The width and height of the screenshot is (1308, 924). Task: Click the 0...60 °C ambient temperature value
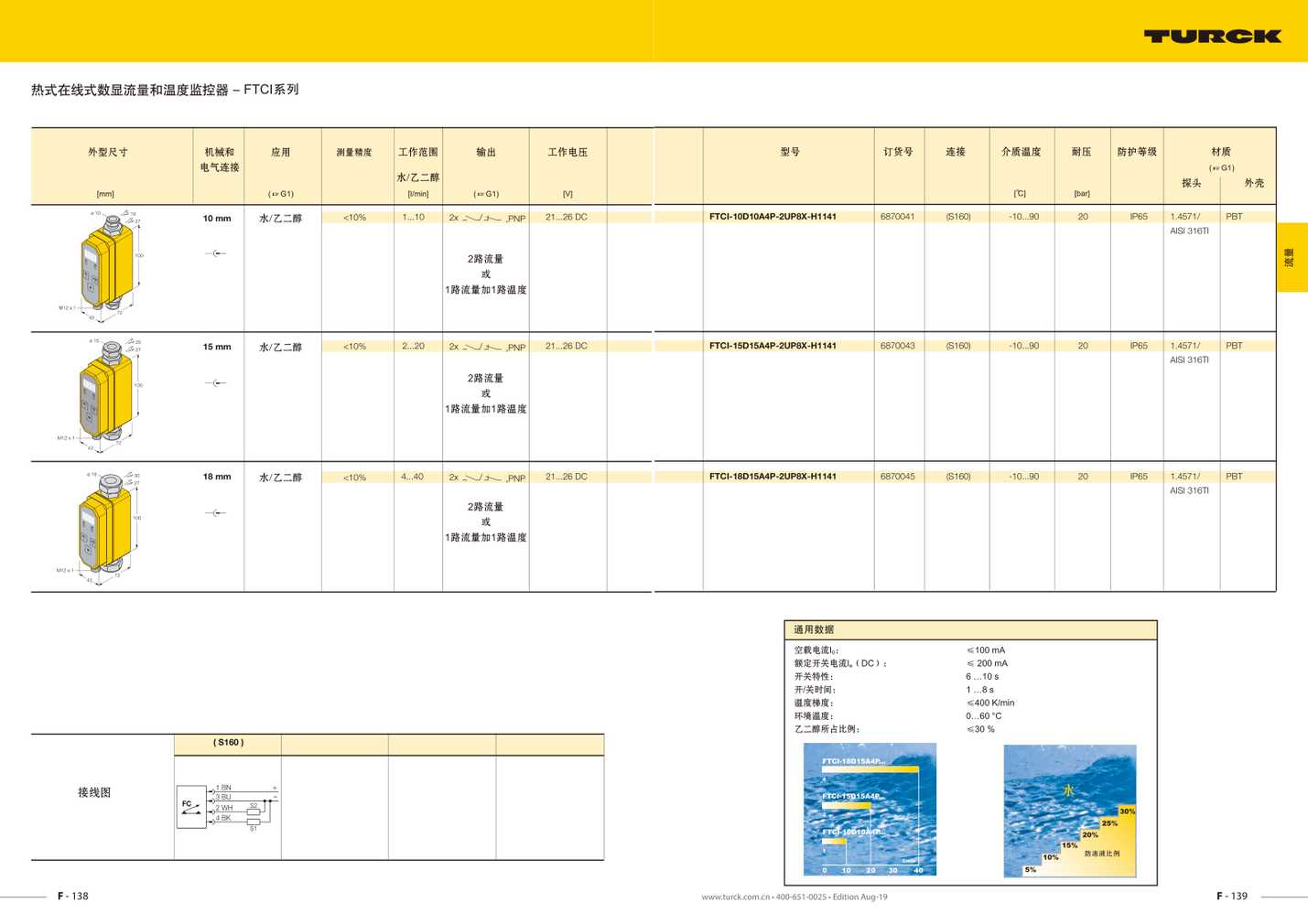984,716
